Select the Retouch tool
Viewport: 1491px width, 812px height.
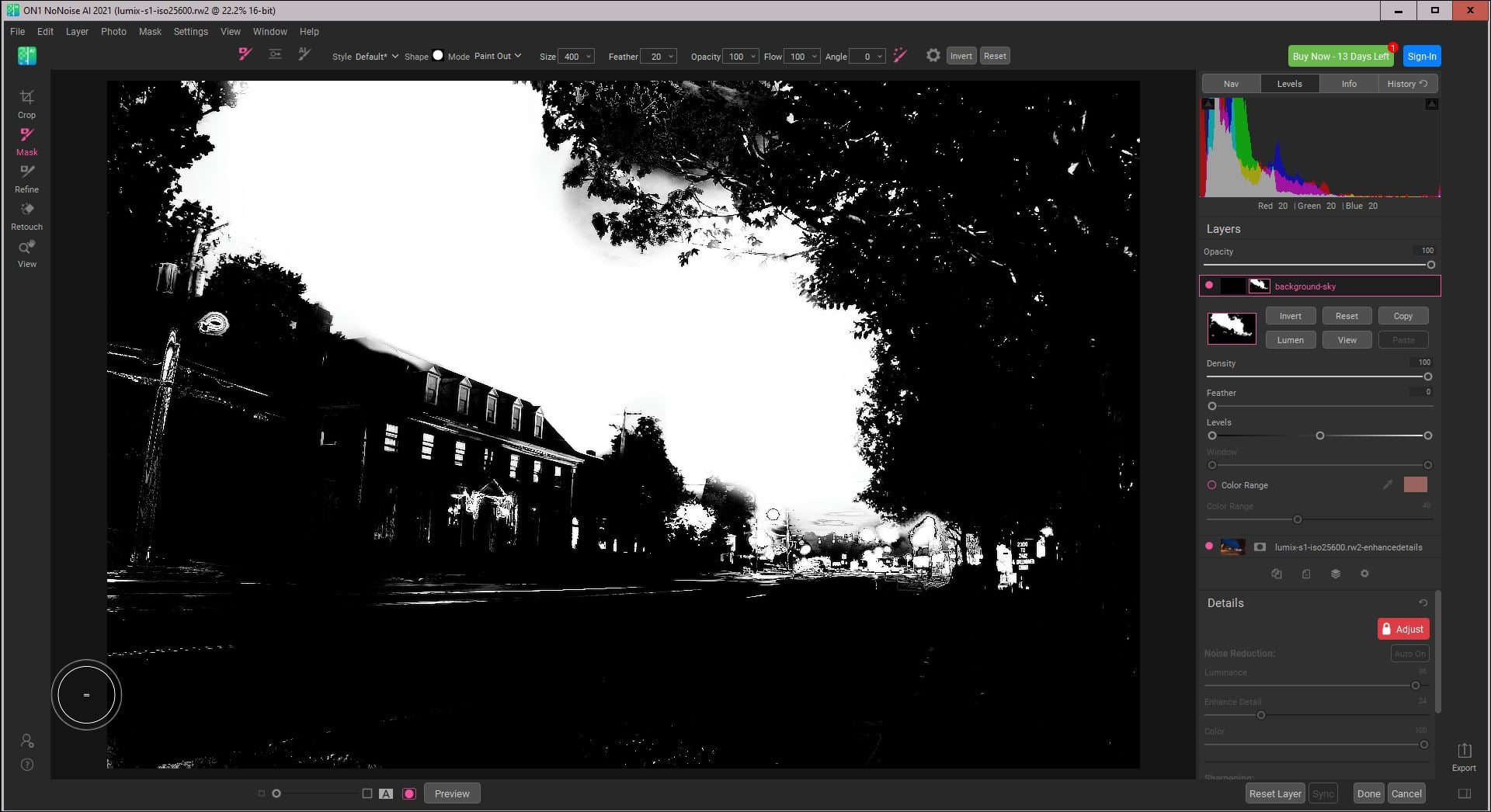26,215
